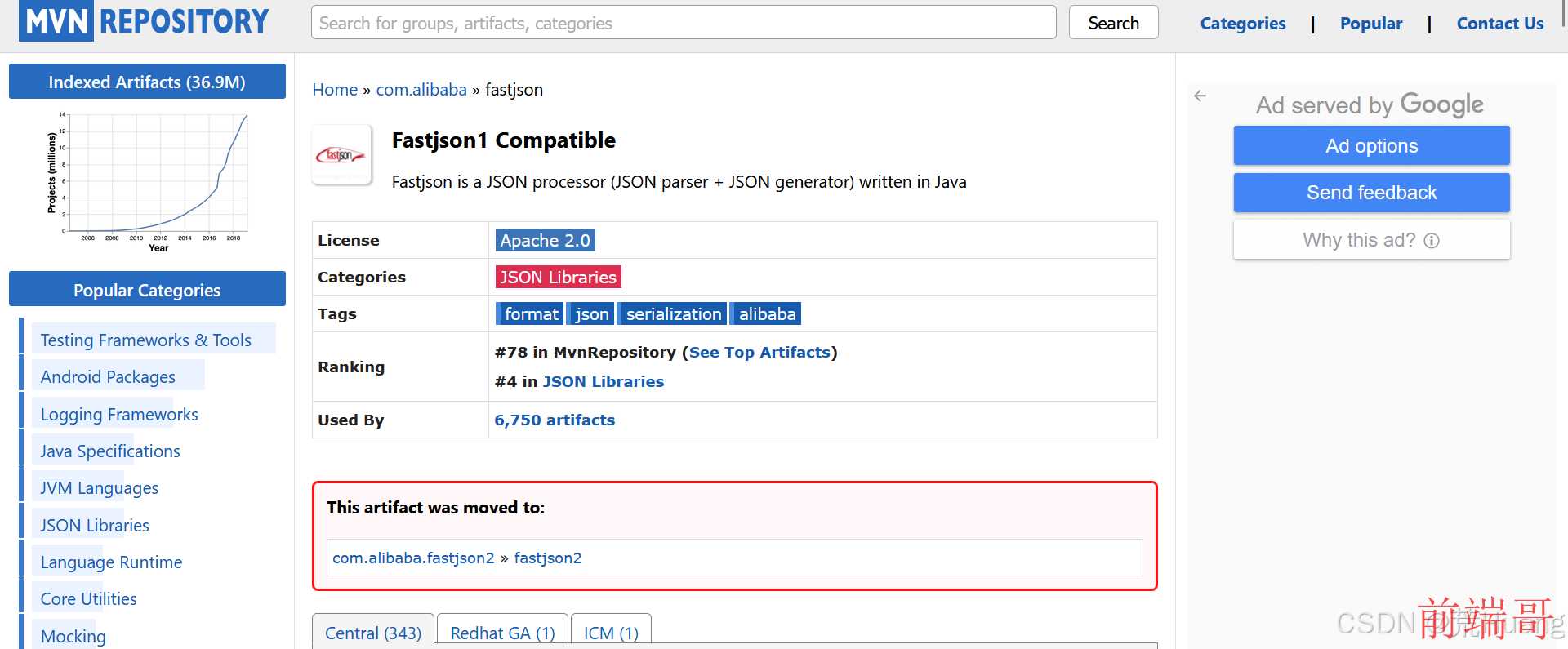Open Testing Frameworks & Tools category
The image size is (1568, 649).
tap(146, 340)
